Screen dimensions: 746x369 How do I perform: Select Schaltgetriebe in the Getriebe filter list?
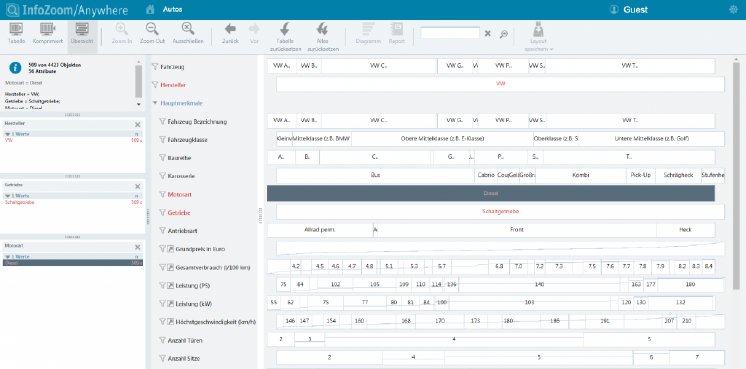click(73, 202)
